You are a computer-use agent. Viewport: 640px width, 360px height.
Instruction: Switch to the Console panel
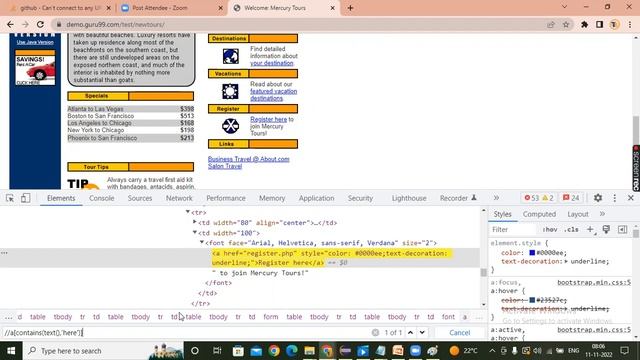pyautogui.click(x=102, y=198)
